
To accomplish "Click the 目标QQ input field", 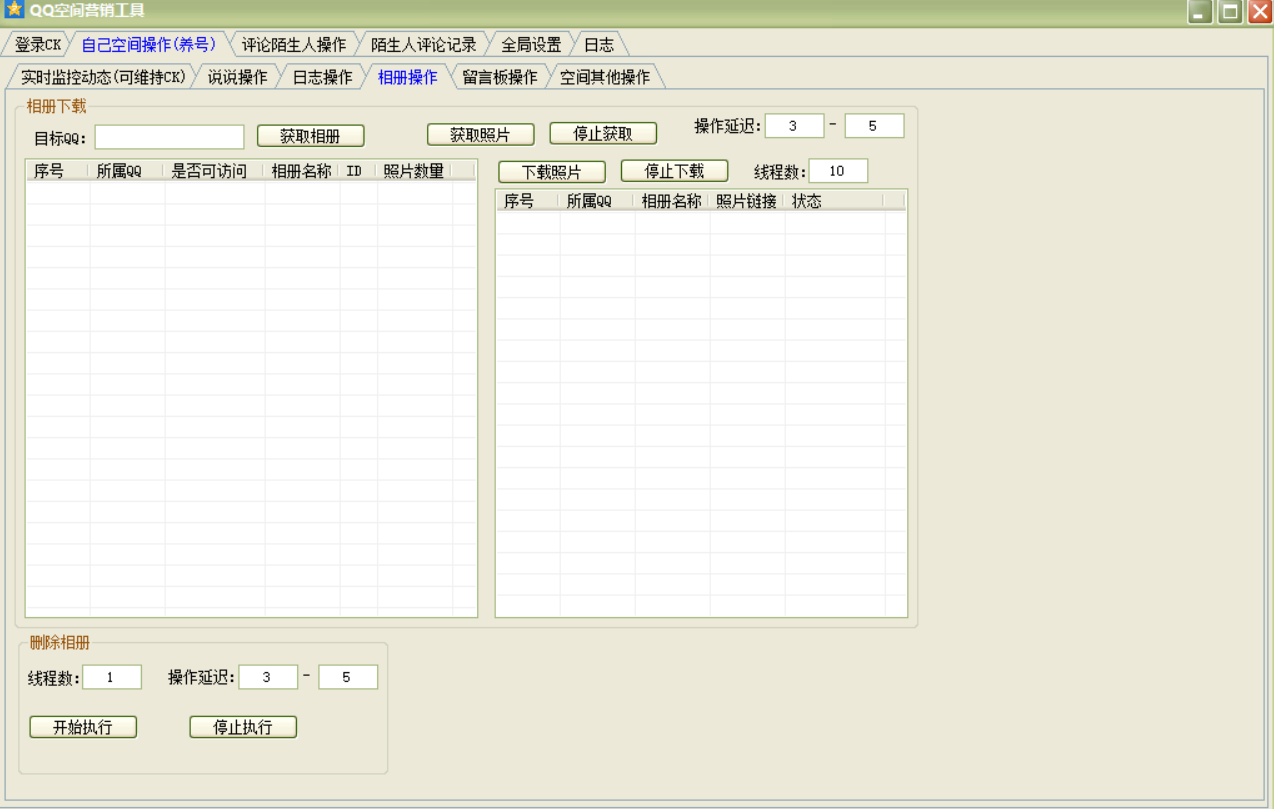I will coord(169,137).
